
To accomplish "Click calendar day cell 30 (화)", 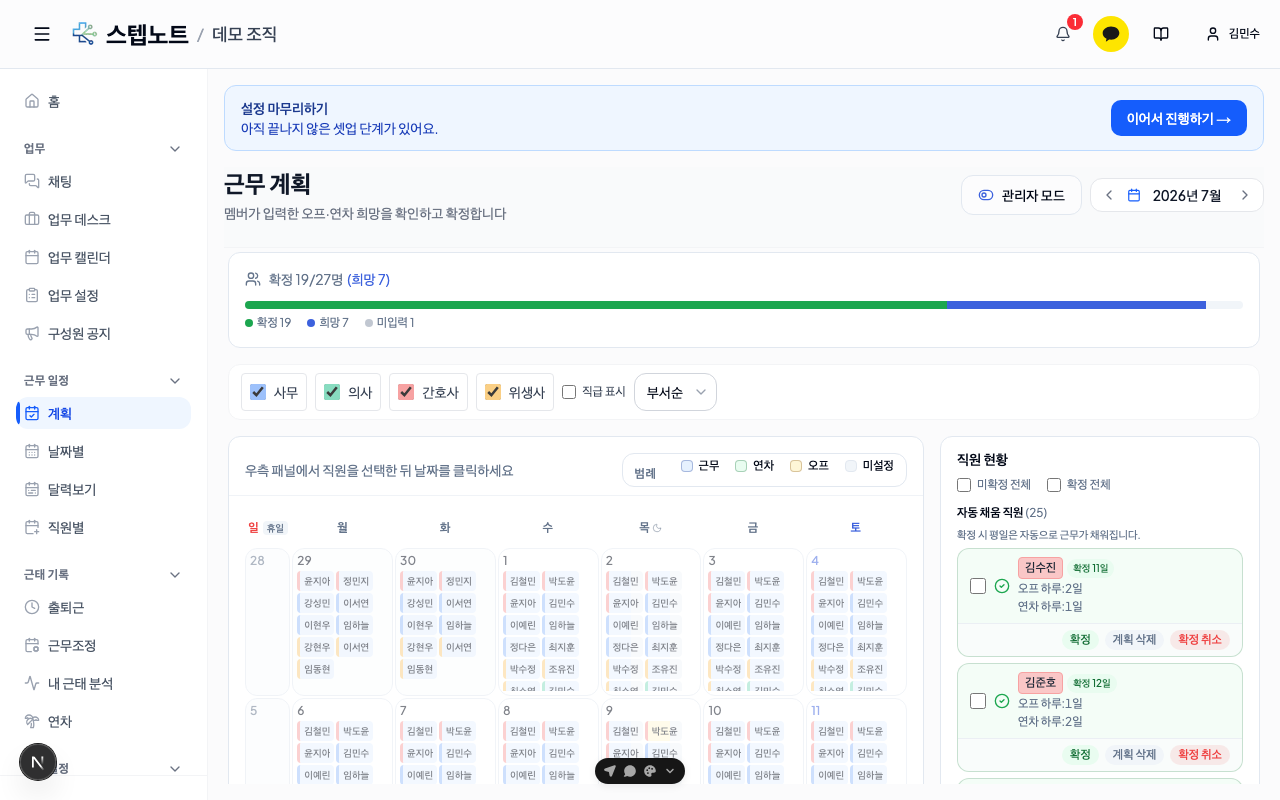I will [x=444, y=622].
